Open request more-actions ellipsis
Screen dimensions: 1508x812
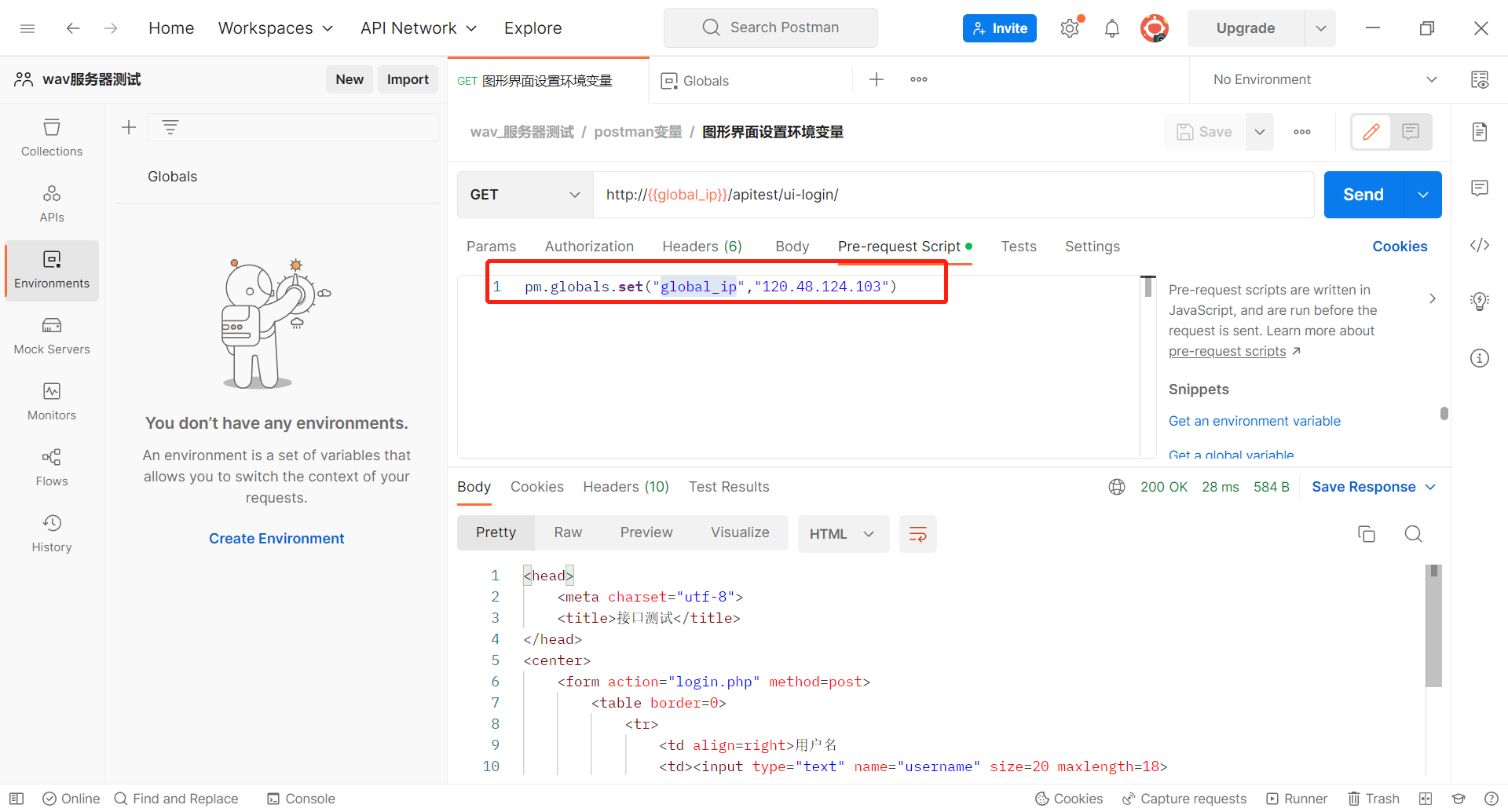tap(1302, 132)
